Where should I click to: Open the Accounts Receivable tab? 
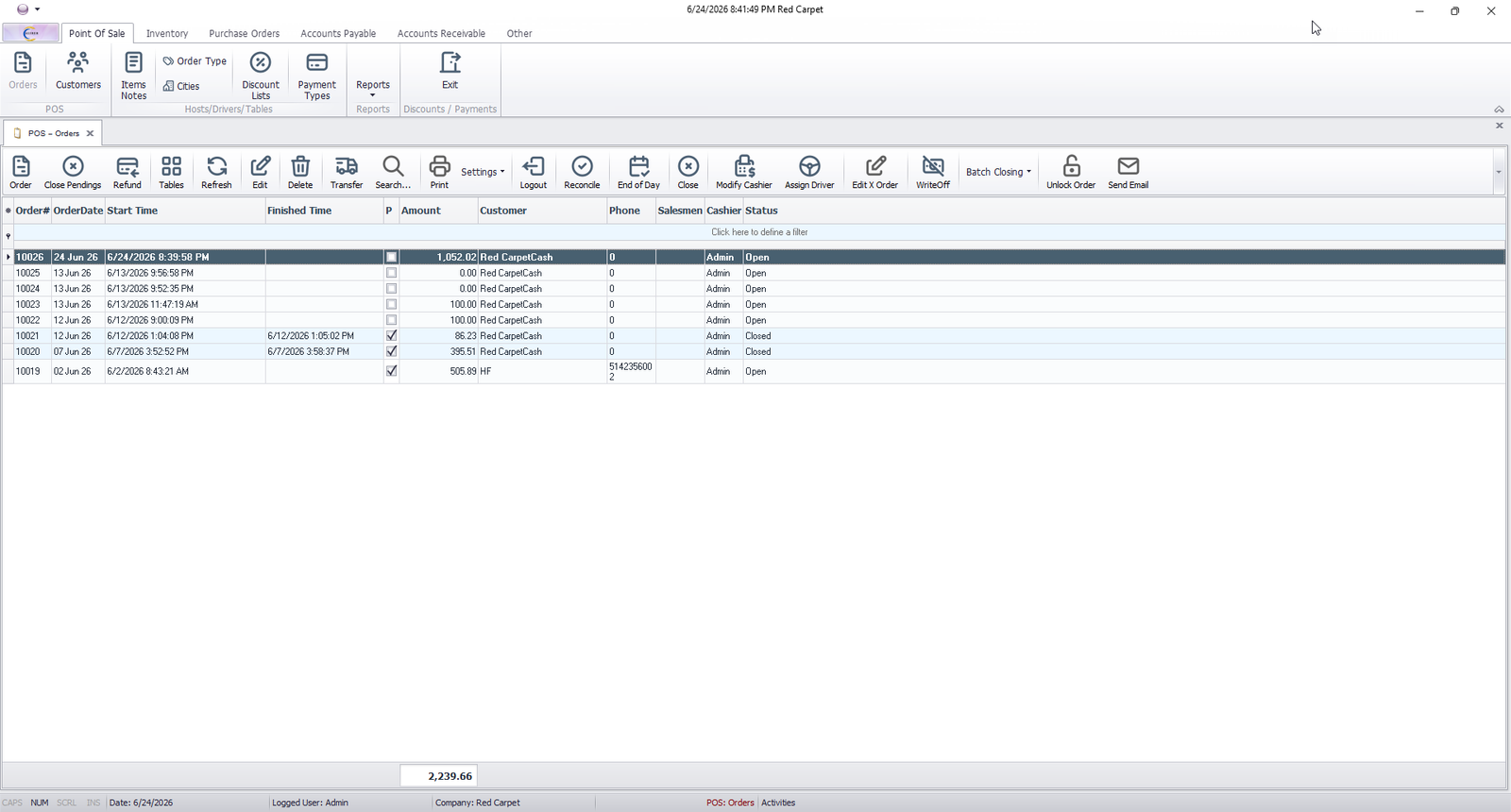point(441,33)
